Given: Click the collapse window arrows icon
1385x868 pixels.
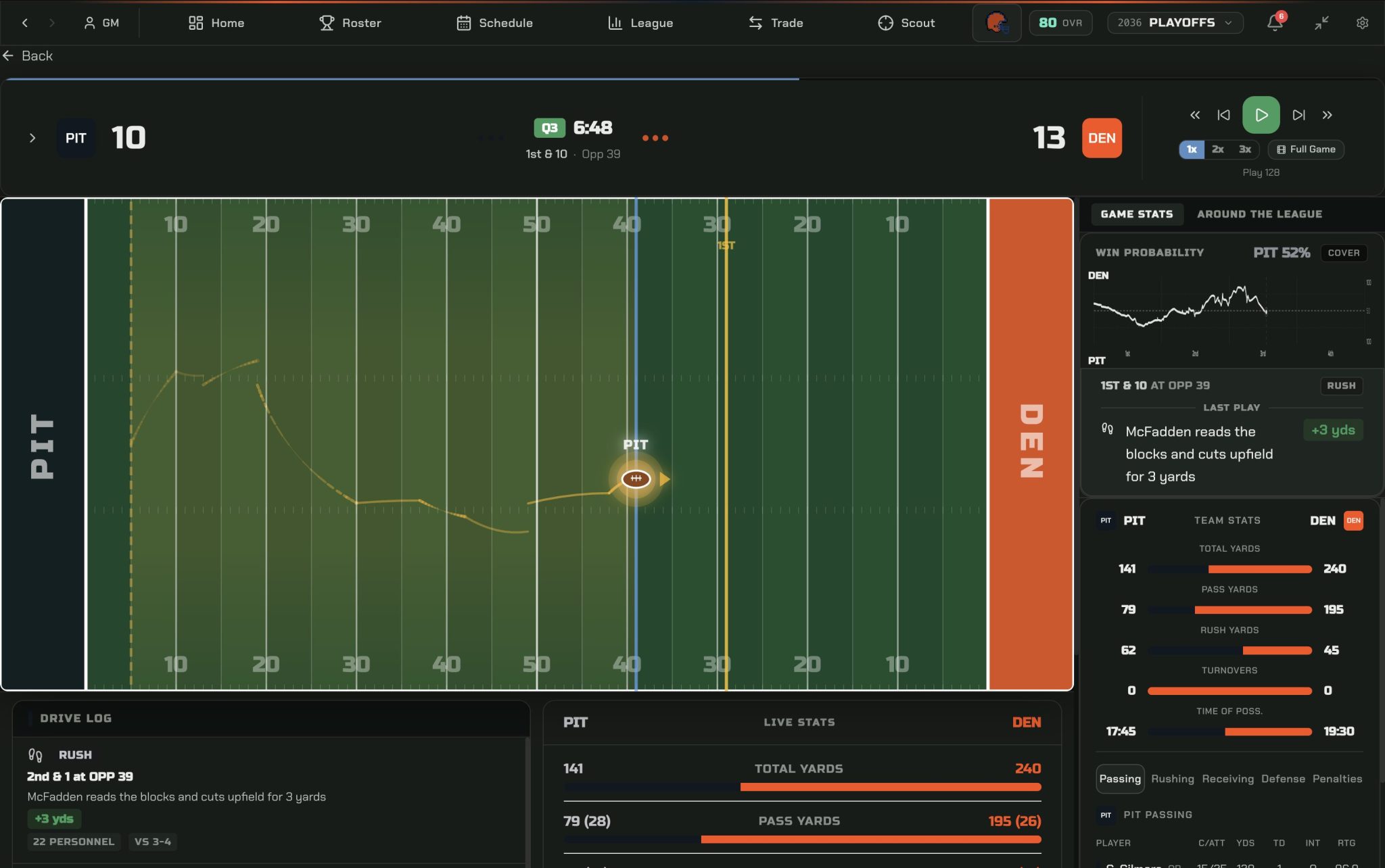Looking at the screenshot, I should (1321, 22).
